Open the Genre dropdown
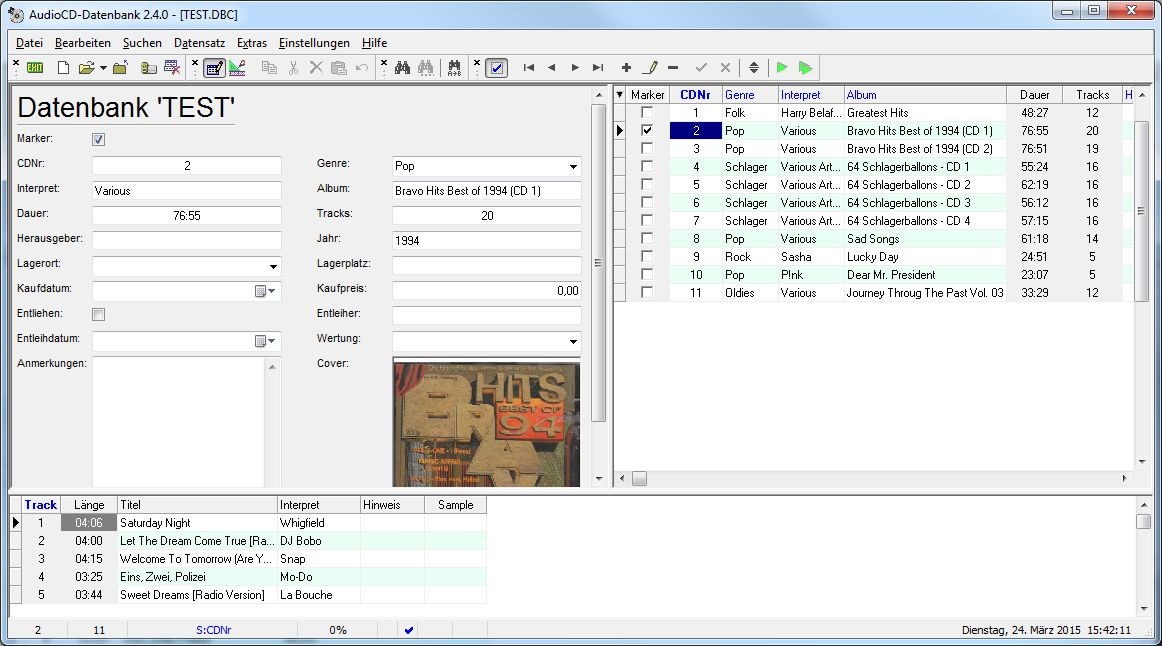 click(x=573, y=167)
